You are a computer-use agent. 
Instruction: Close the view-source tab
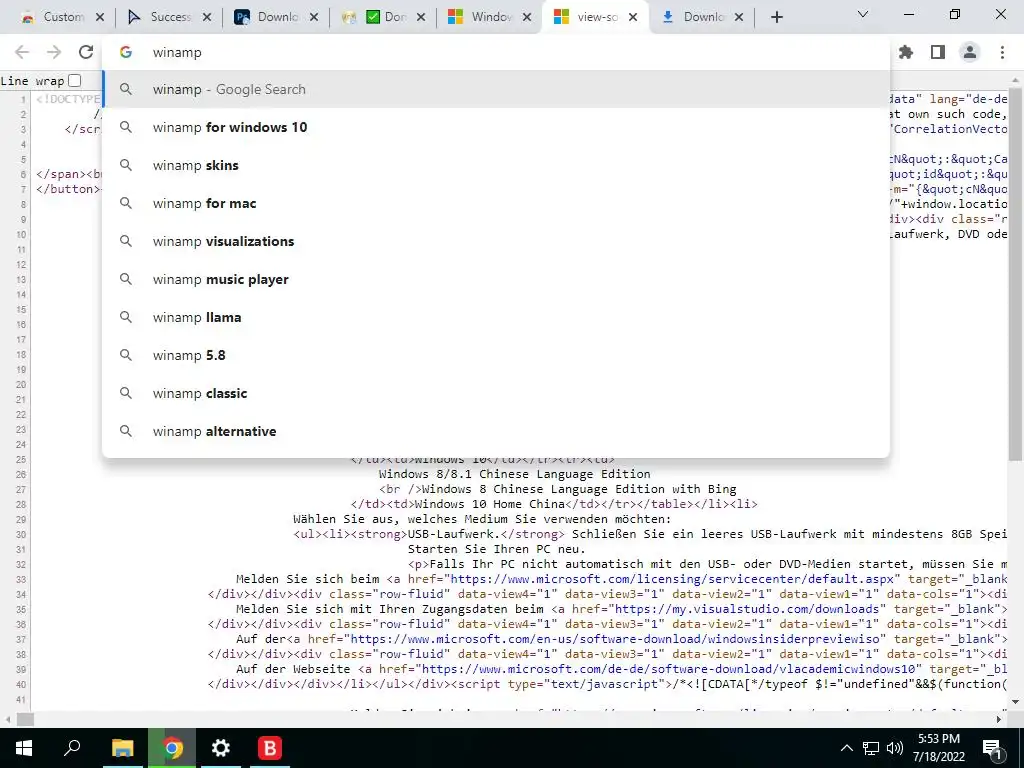click(633, 17)
